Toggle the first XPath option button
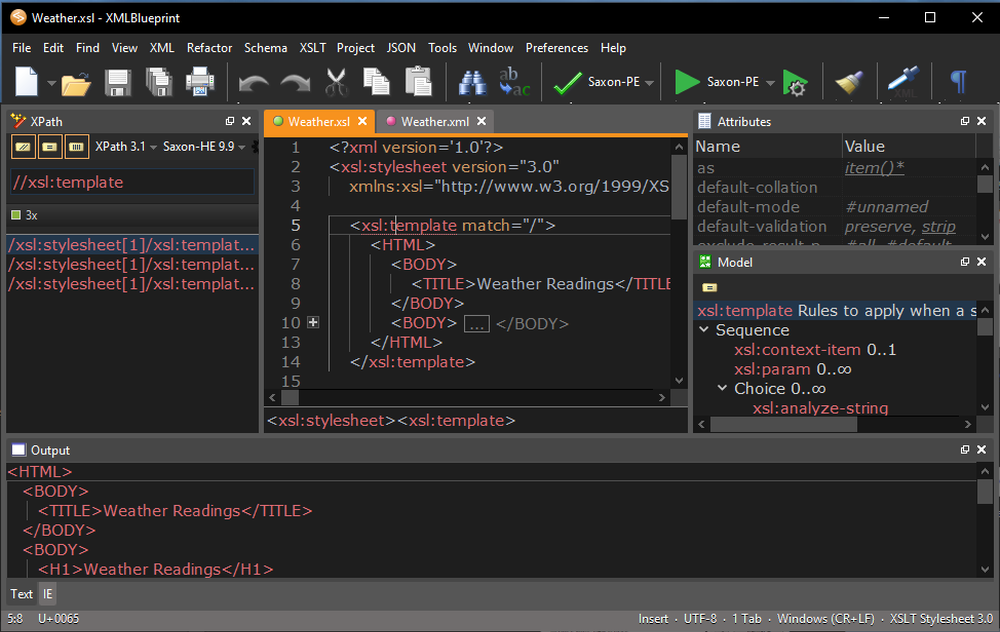Screen dimensions: 1000x632 (x=23, y=147)
